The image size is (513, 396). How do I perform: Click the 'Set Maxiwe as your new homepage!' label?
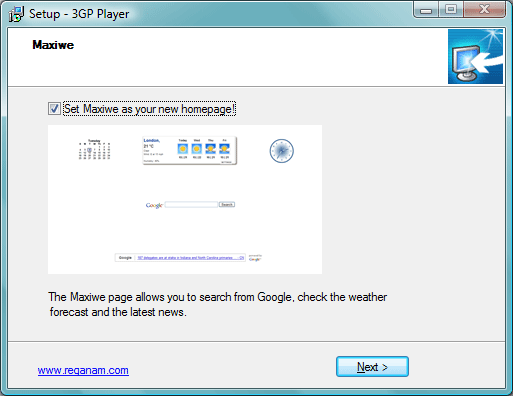point(149,109)
